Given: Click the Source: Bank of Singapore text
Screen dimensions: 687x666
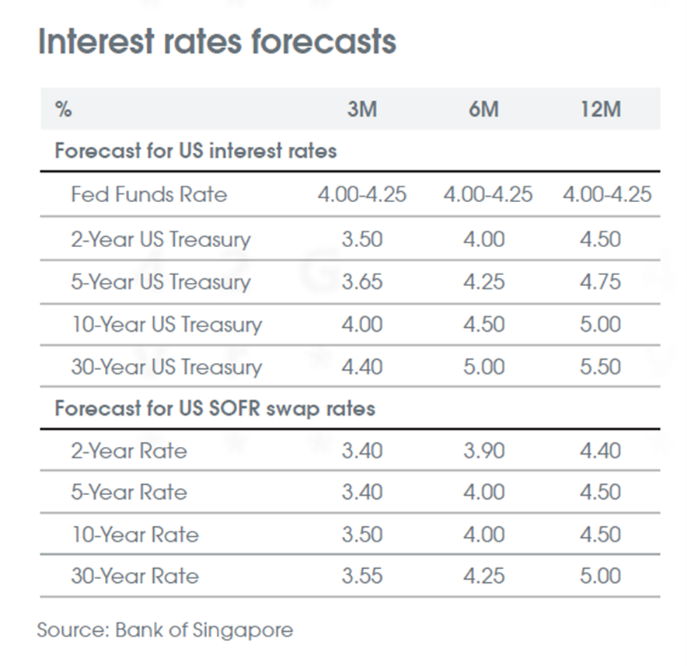Looking at the screenshot, I should coord(165,631).
